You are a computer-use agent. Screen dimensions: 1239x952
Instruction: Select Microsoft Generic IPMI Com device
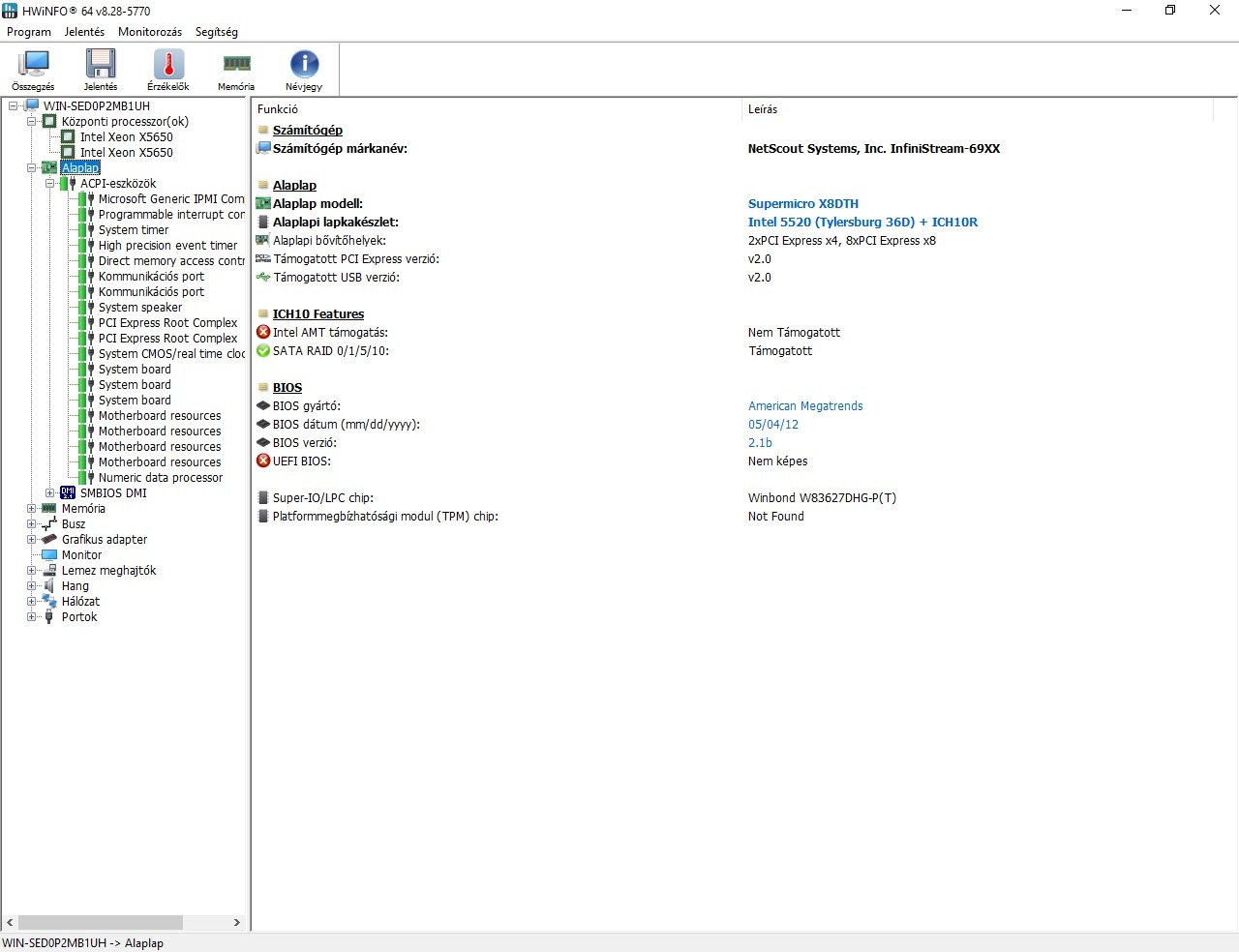(171, 199)
